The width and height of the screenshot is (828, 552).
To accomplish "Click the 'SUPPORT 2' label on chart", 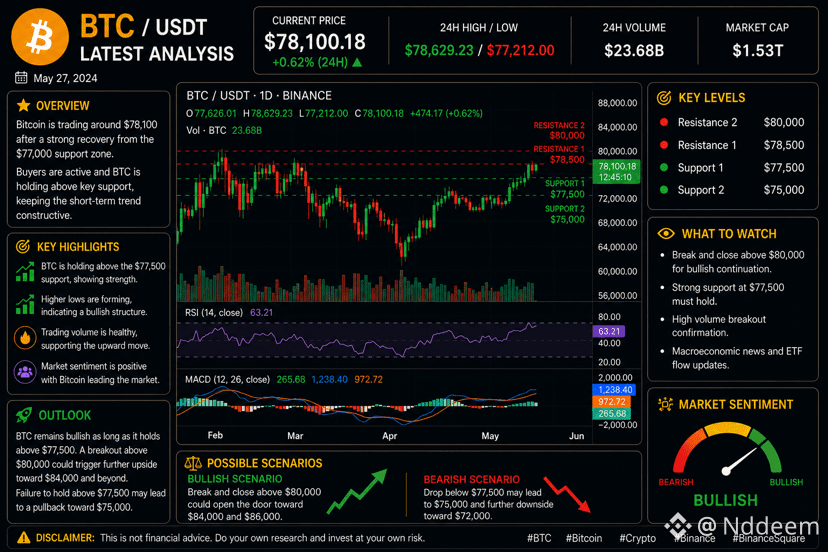I will click(x=564, y=209).
